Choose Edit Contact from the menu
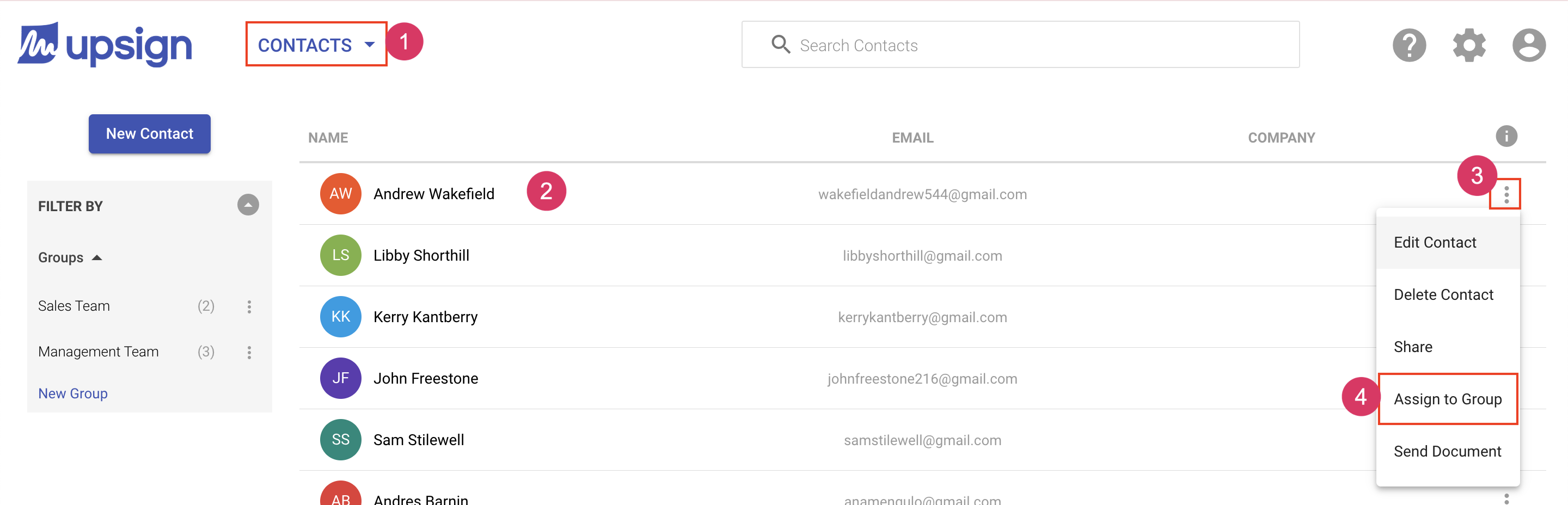This screenshot has width=1568, height=505. click(1435, 242)
